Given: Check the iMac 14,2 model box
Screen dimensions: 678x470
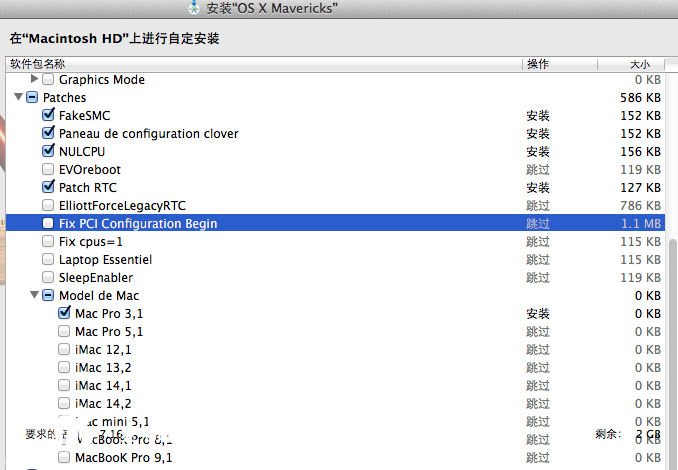Looking at the screenshot, I should [x=64, y=404].
